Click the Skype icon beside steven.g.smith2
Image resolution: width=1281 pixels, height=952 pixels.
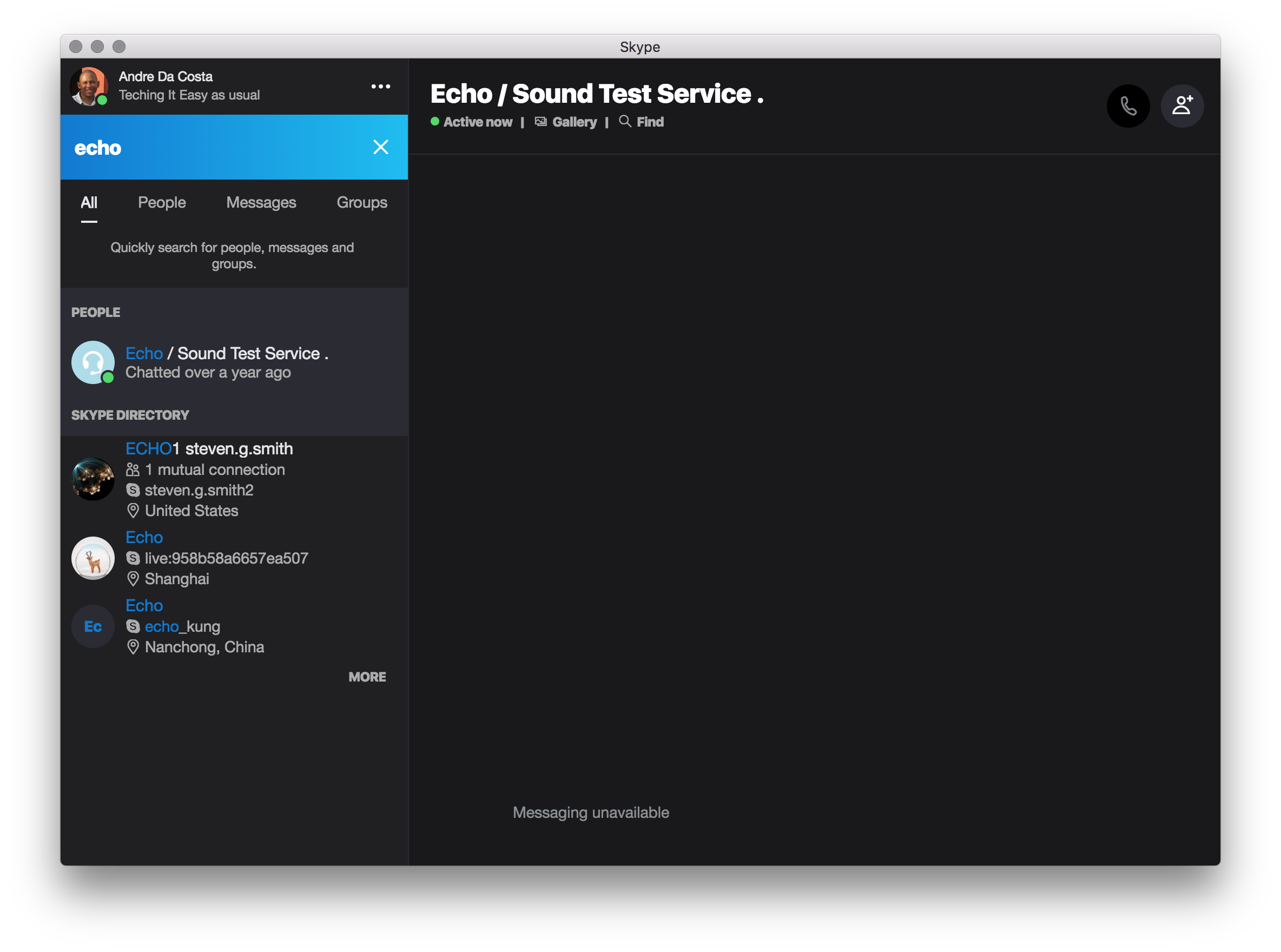133,491
